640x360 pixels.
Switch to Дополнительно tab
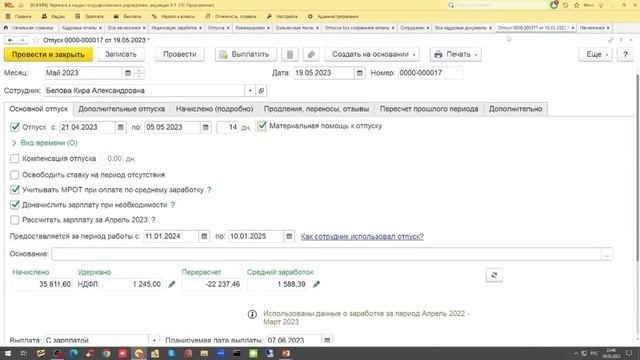click(516, 109)
